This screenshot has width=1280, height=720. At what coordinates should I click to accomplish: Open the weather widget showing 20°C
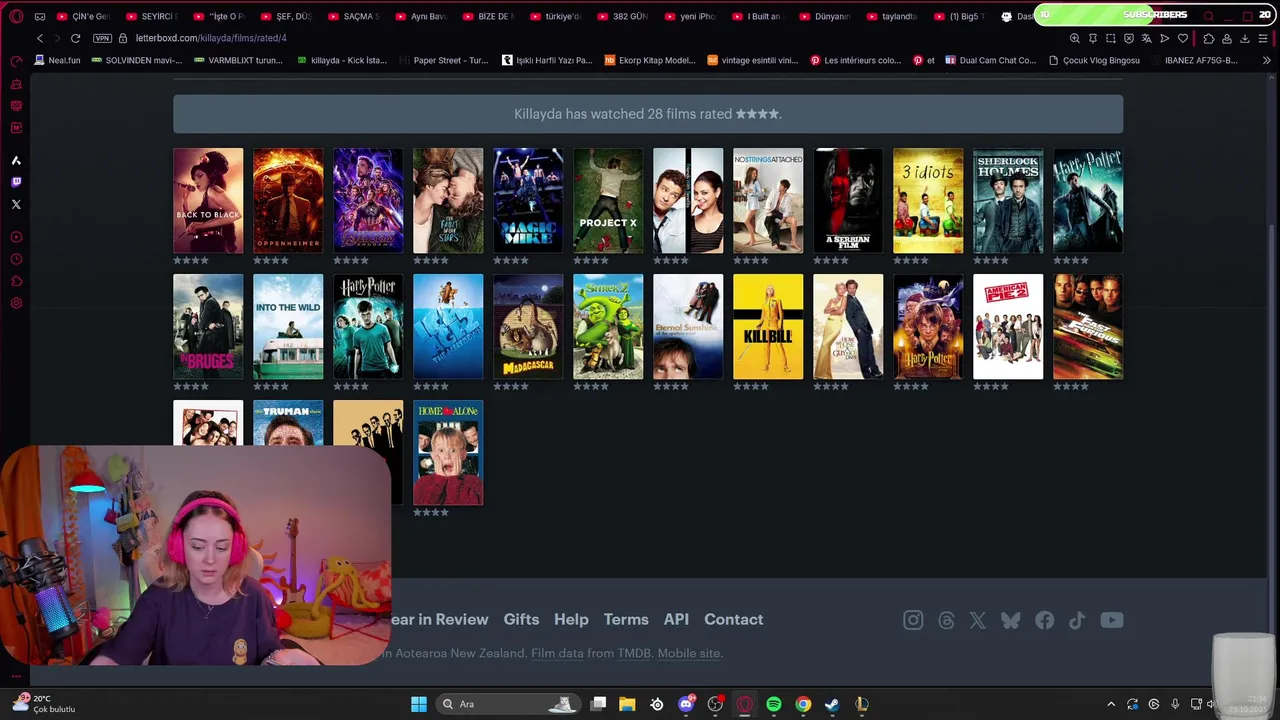point(42,704)
